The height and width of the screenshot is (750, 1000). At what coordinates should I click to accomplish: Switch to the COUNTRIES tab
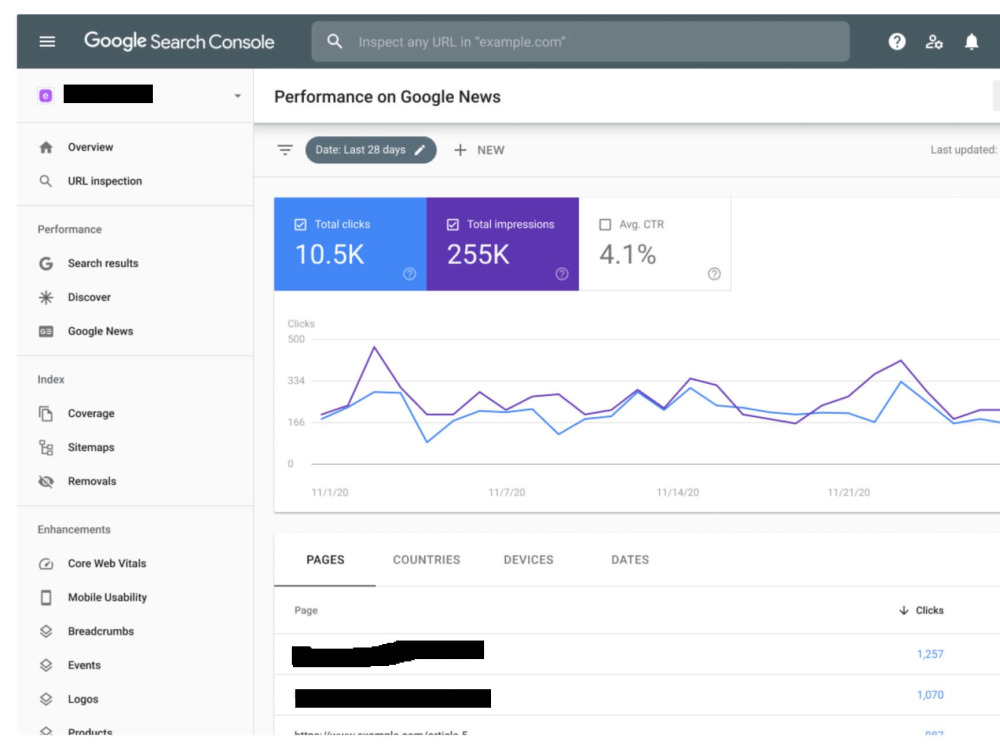[x=427, y=560]
